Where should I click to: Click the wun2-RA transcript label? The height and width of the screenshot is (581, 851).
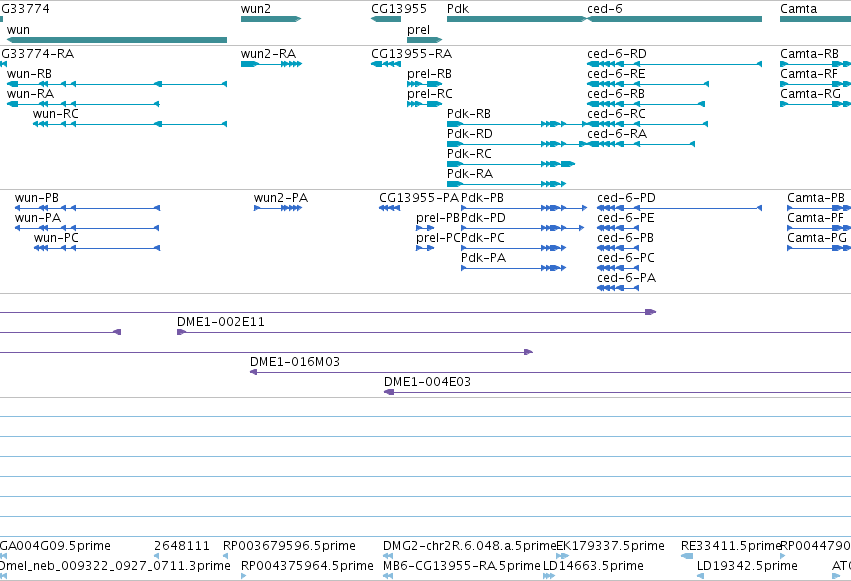click(268, 54)
